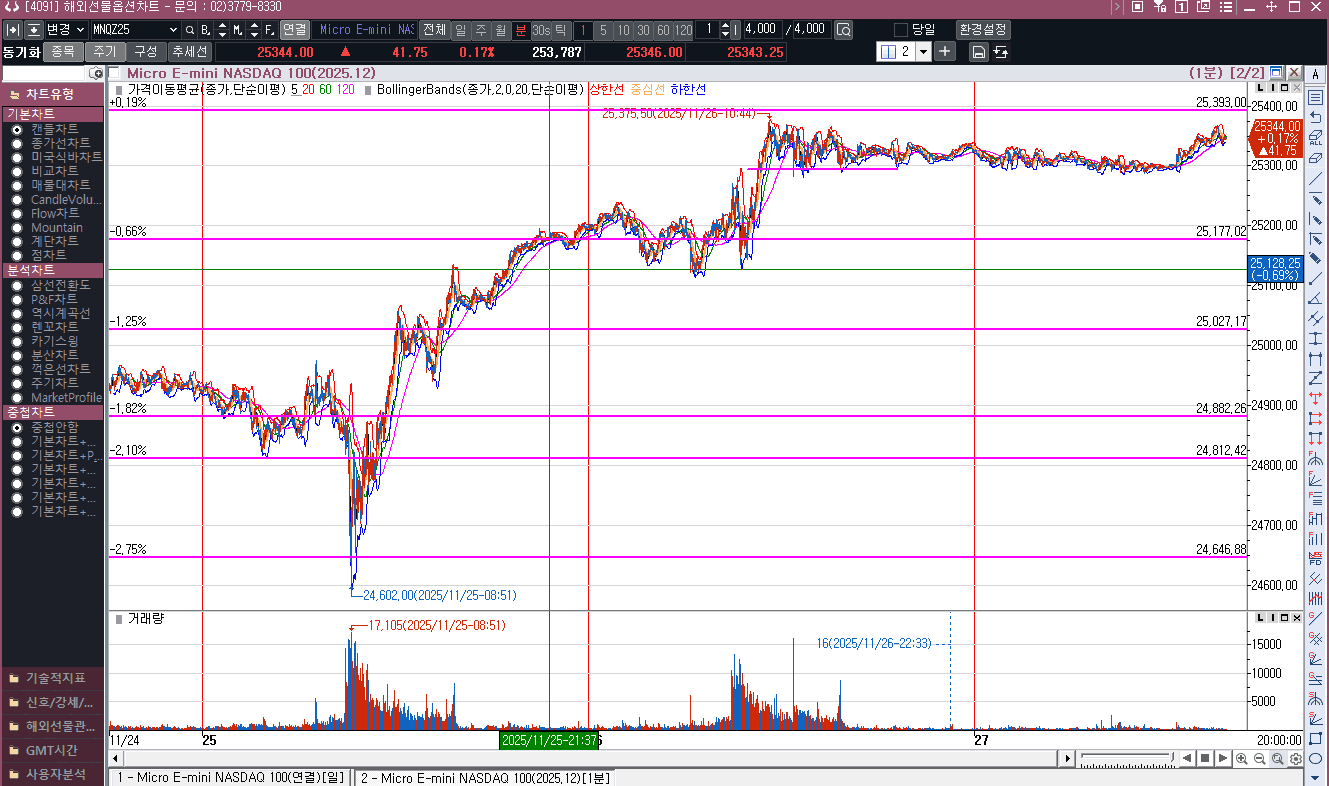Click the 추세선 button
Screen dimensions: 1329x786
click(x=189, y=51)
